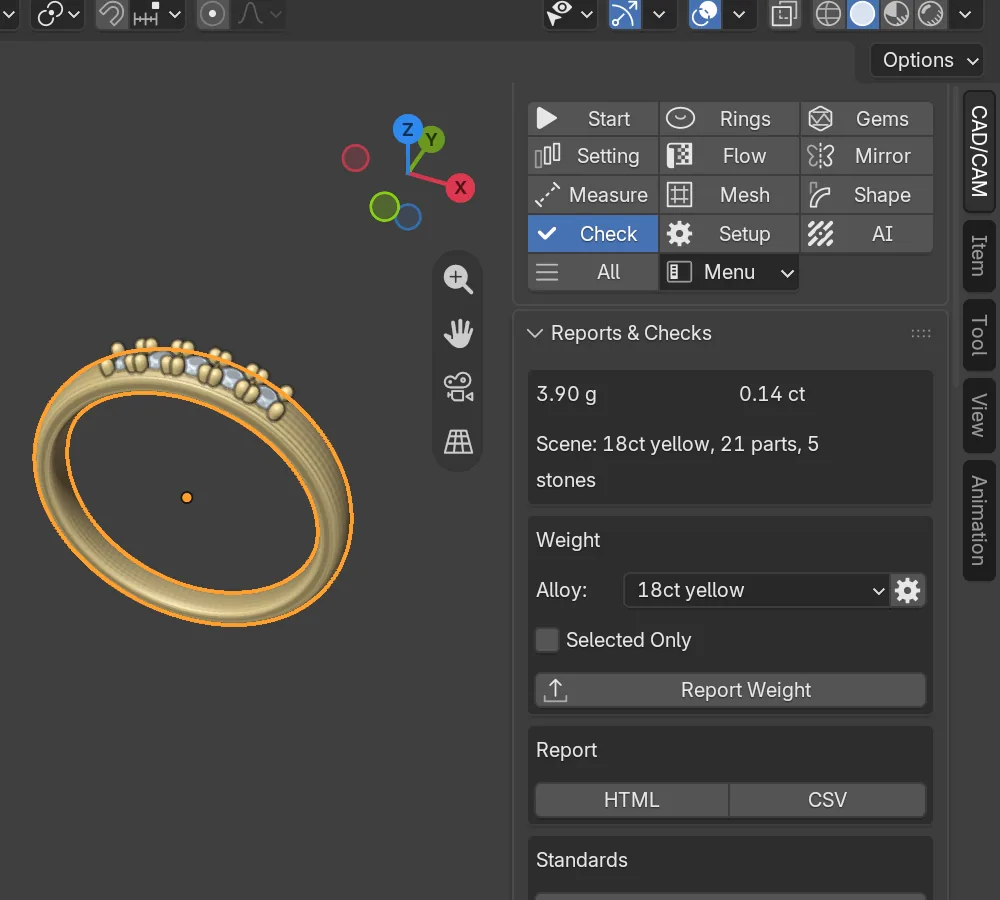Click the ring's orange origin dot
Screen dimensions: 1000x900
[x=186, y=498]
